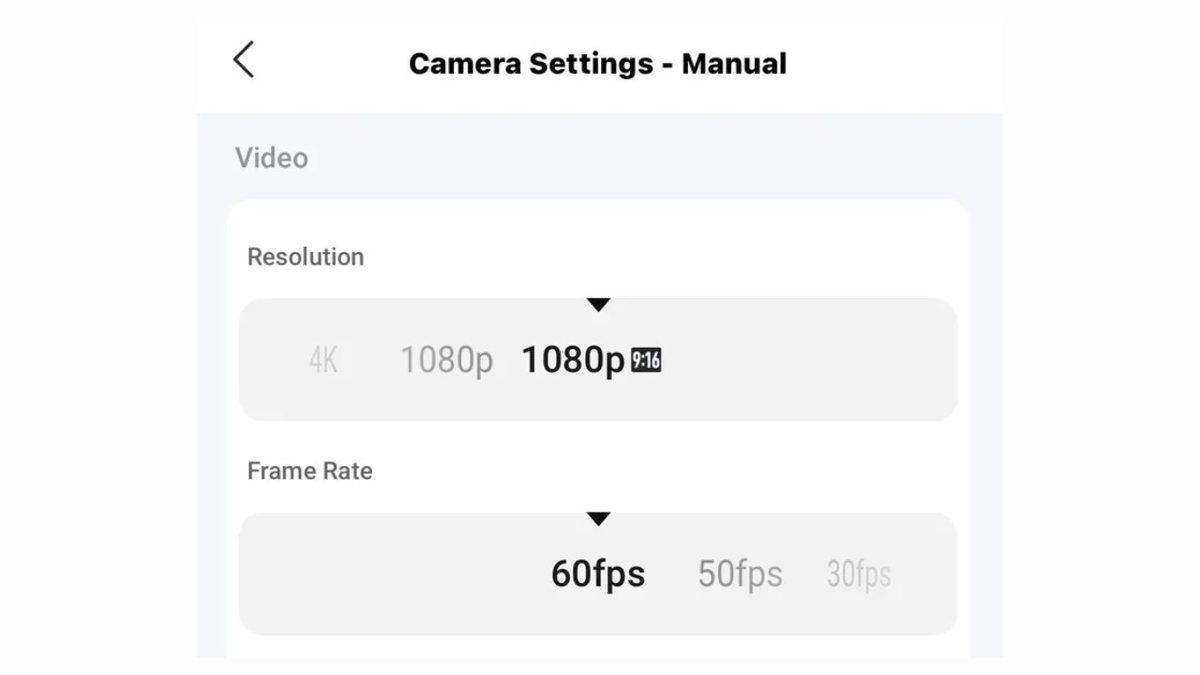
Task: Tap the back arrow in the header
Action: coord(244,60)
